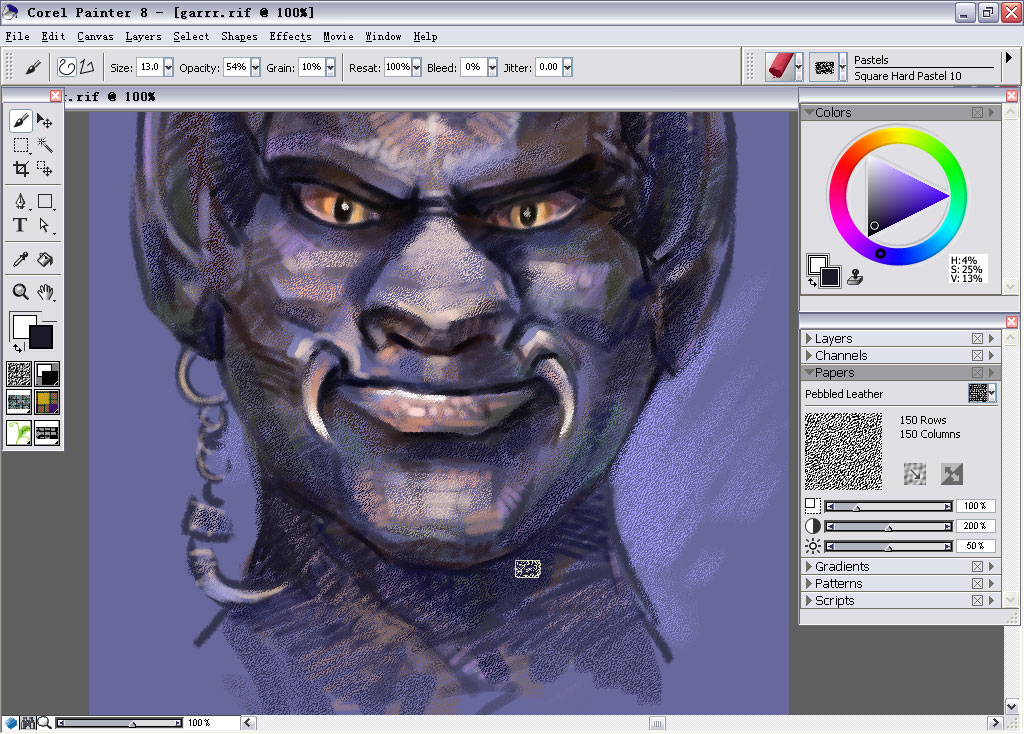
Task: Open the Nozzle selector in toolbox
Action: tap(19, 432)
